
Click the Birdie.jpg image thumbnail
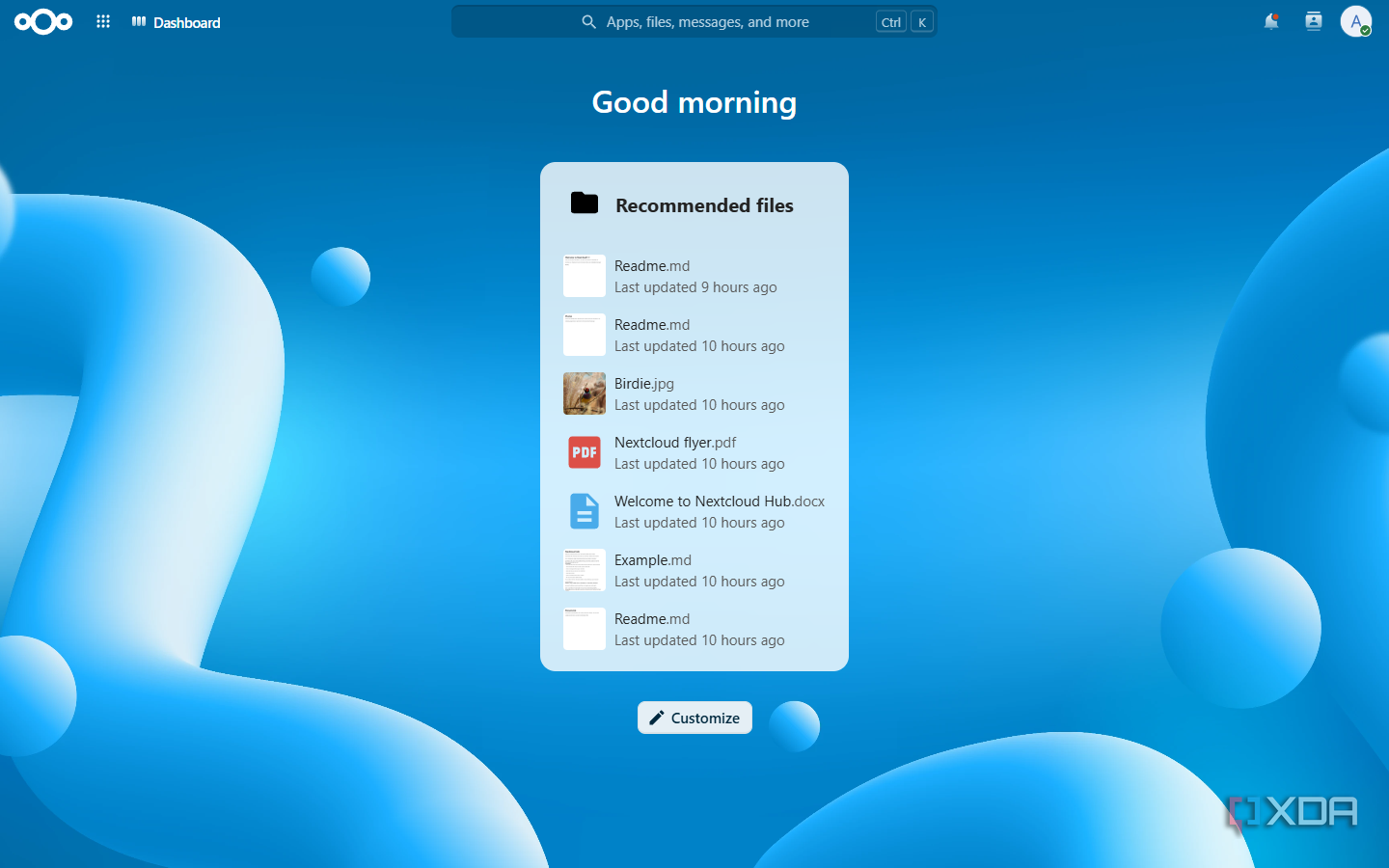pyautogui.click(x=585, y=393)
